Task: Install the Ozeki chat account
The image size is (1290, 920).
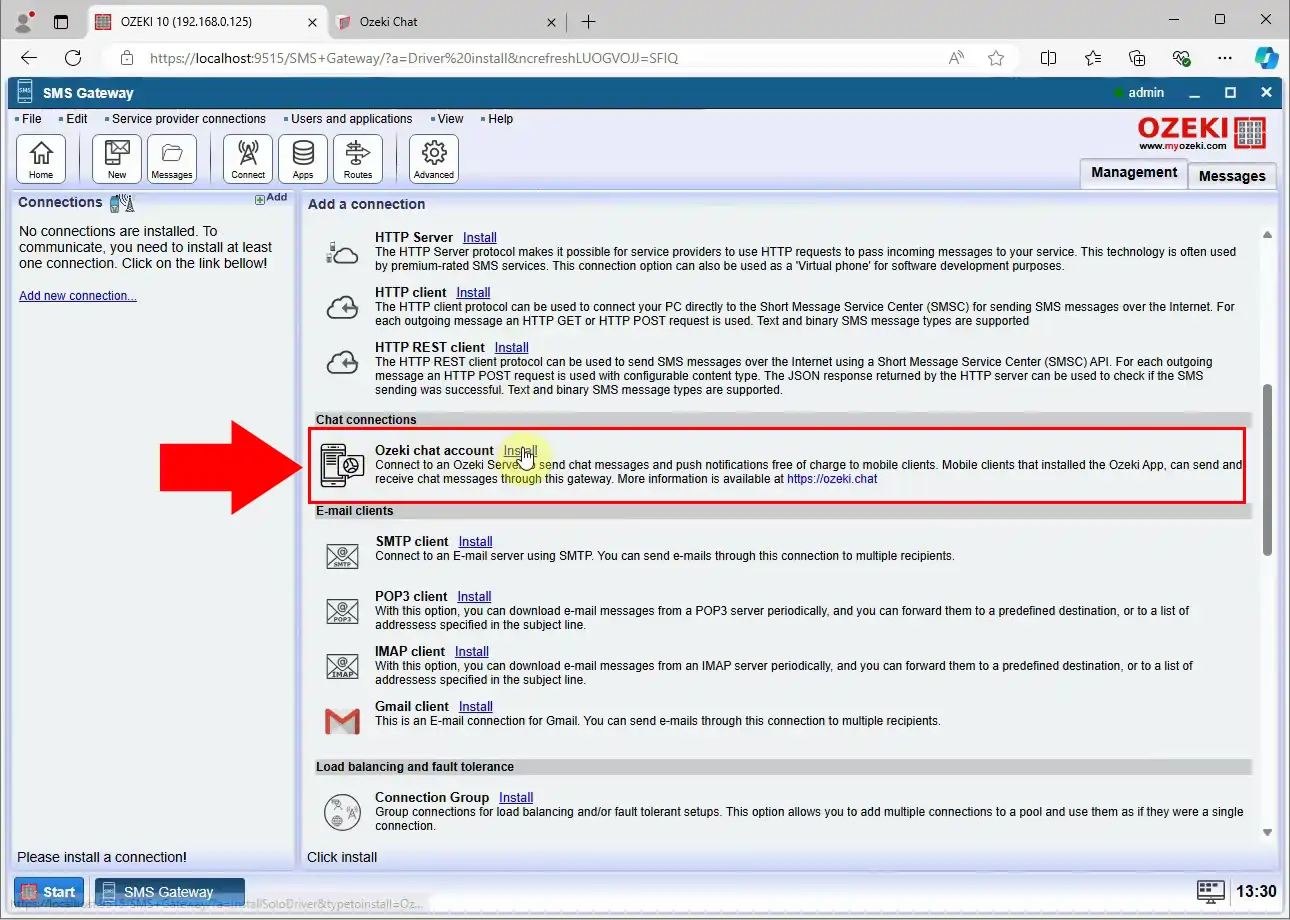Action: [520, 451]
